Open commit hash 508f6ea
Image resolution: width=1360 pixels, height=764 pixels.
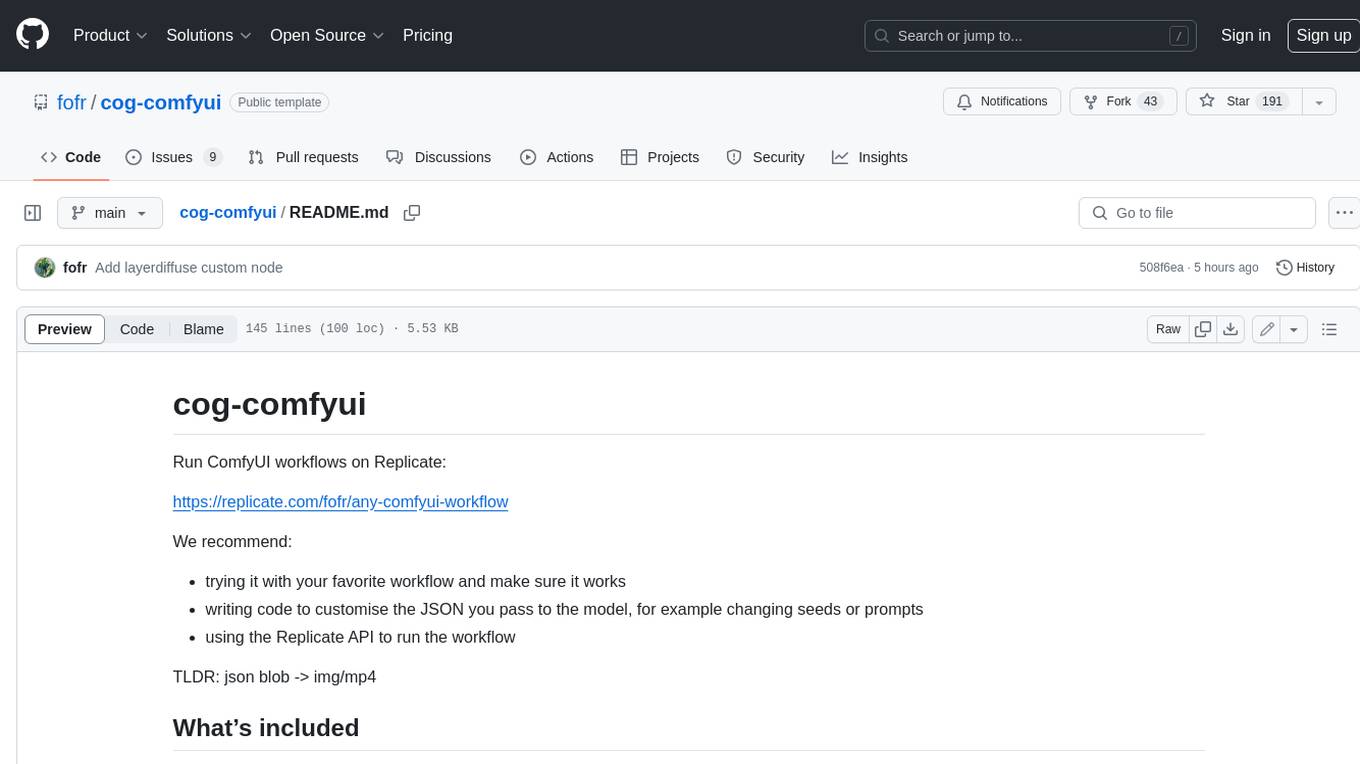click(x=1161, y=268)
